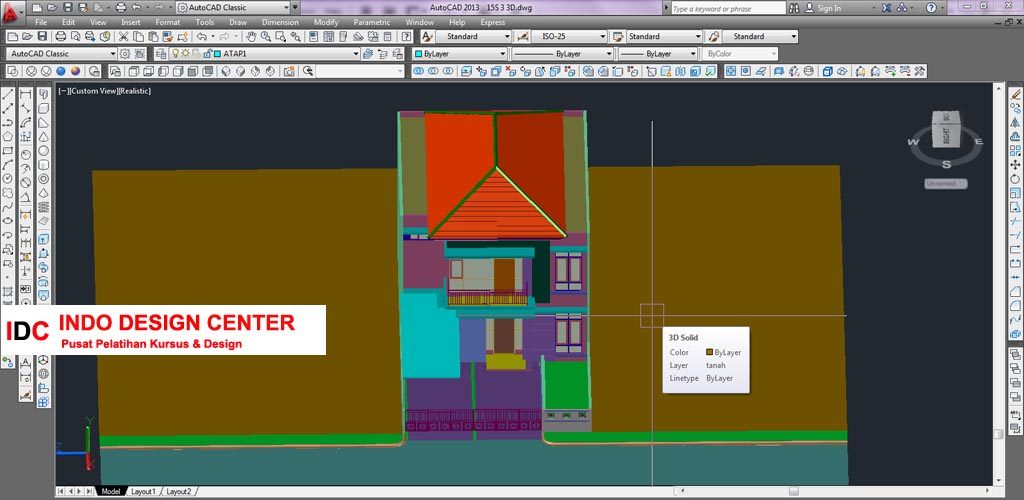Select the Polygon draw tool
This screenshot has height=500, width=1024.
(8, 136)
